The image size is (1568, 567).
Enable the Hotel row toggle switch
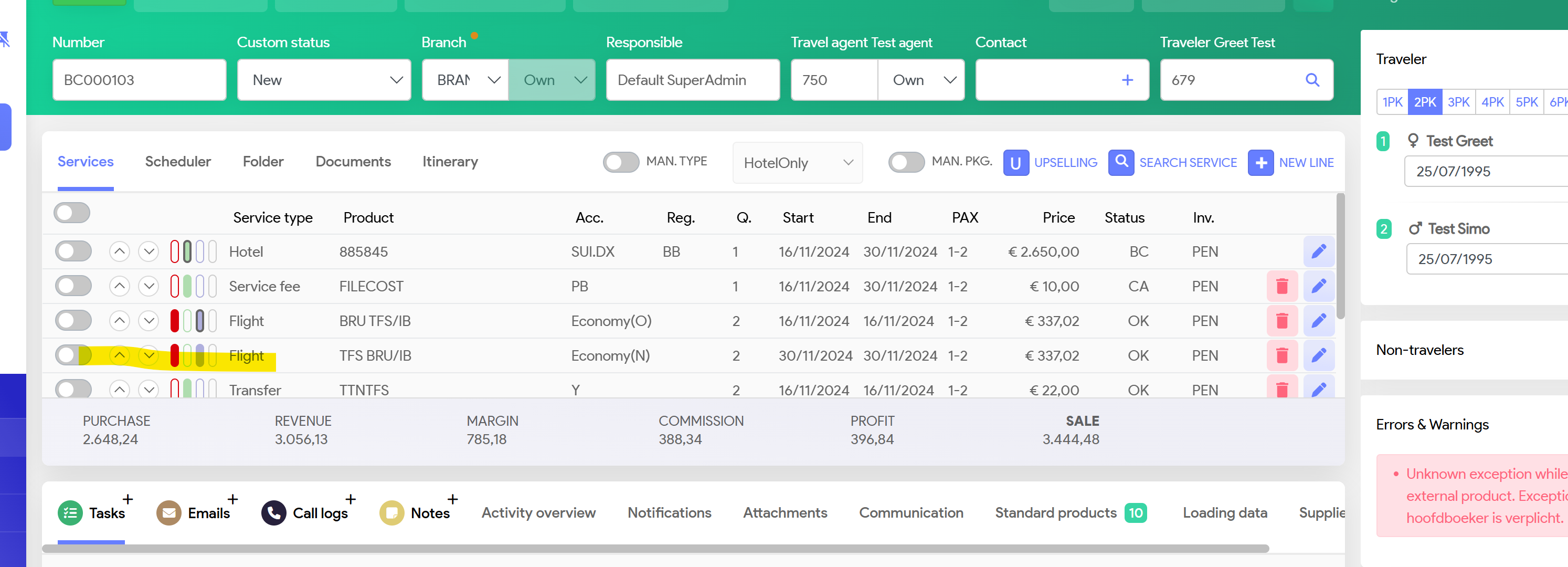click(73, 251)
